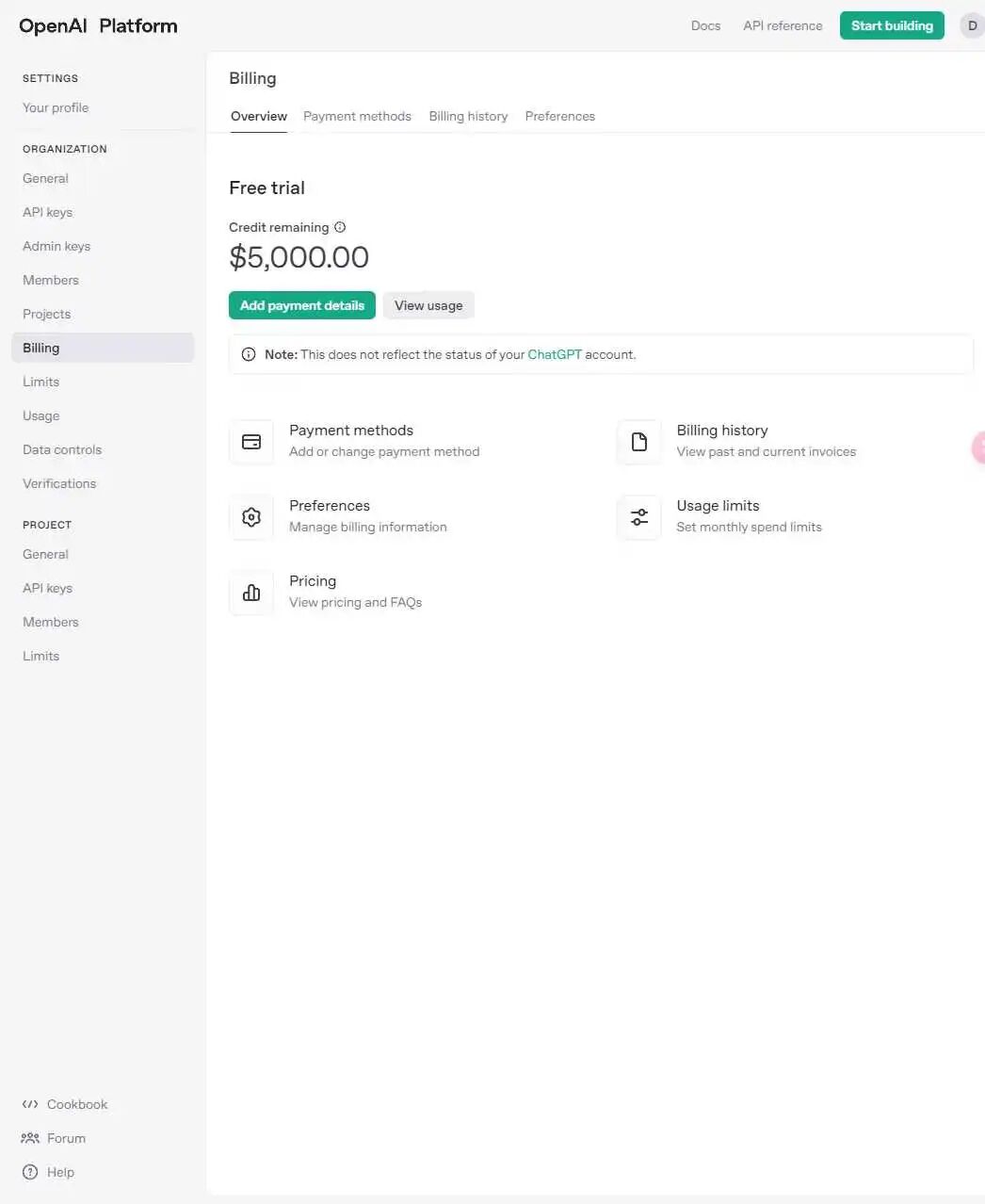
Task: Click the Pricing chart icon
Action: (251, 593)
